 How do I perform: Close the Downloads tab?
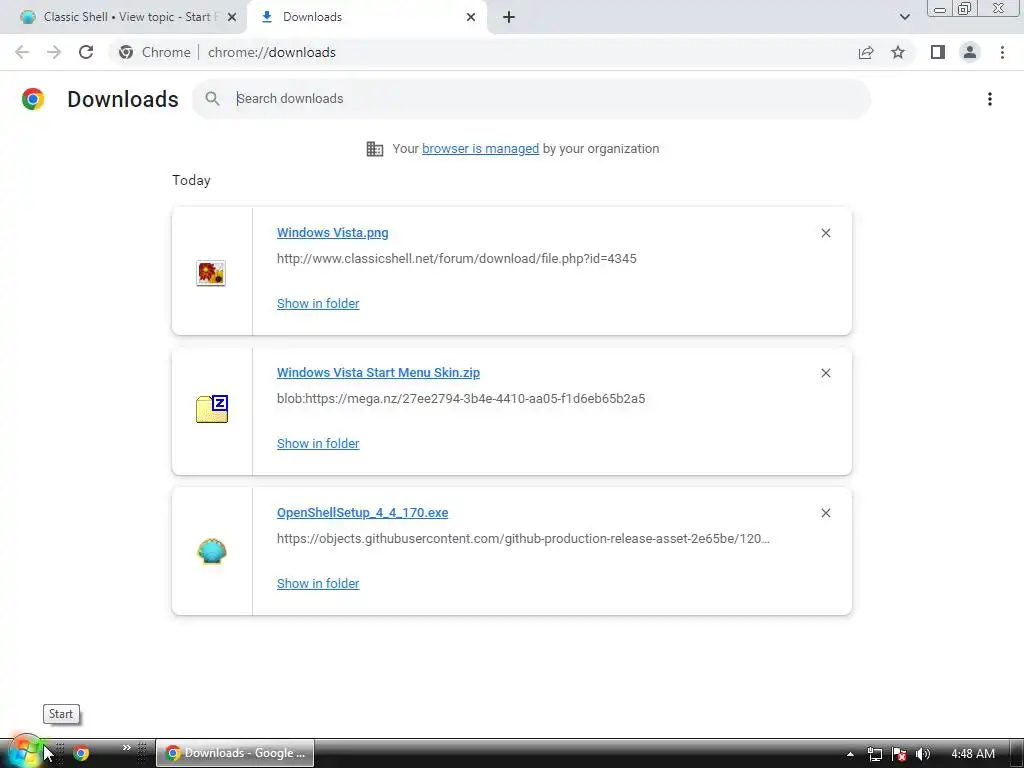[x=471, y=17]
